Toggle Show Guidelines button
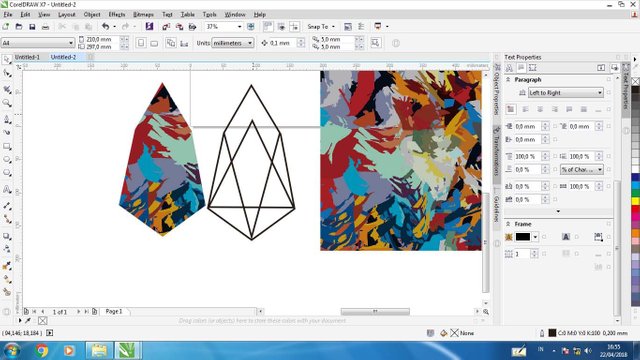 coord(294,27)
